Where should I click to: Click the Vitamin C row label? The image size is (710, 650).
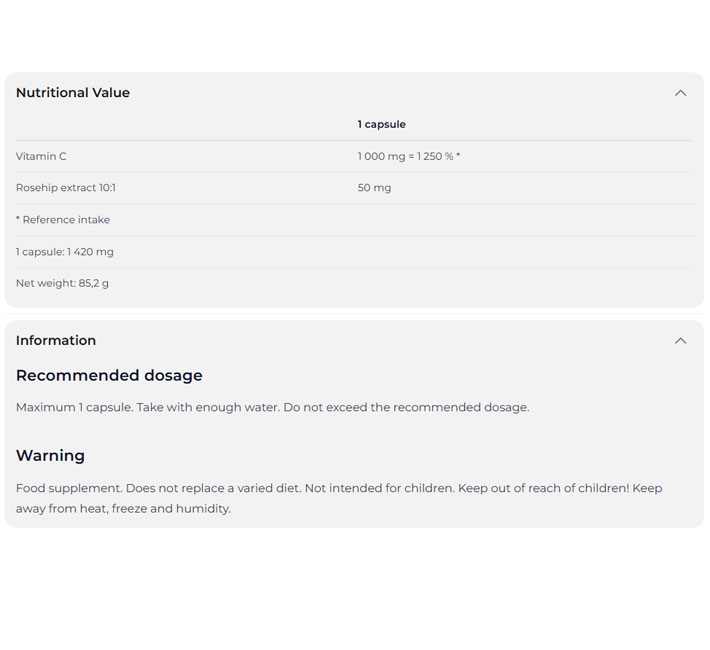coord(41,157)
